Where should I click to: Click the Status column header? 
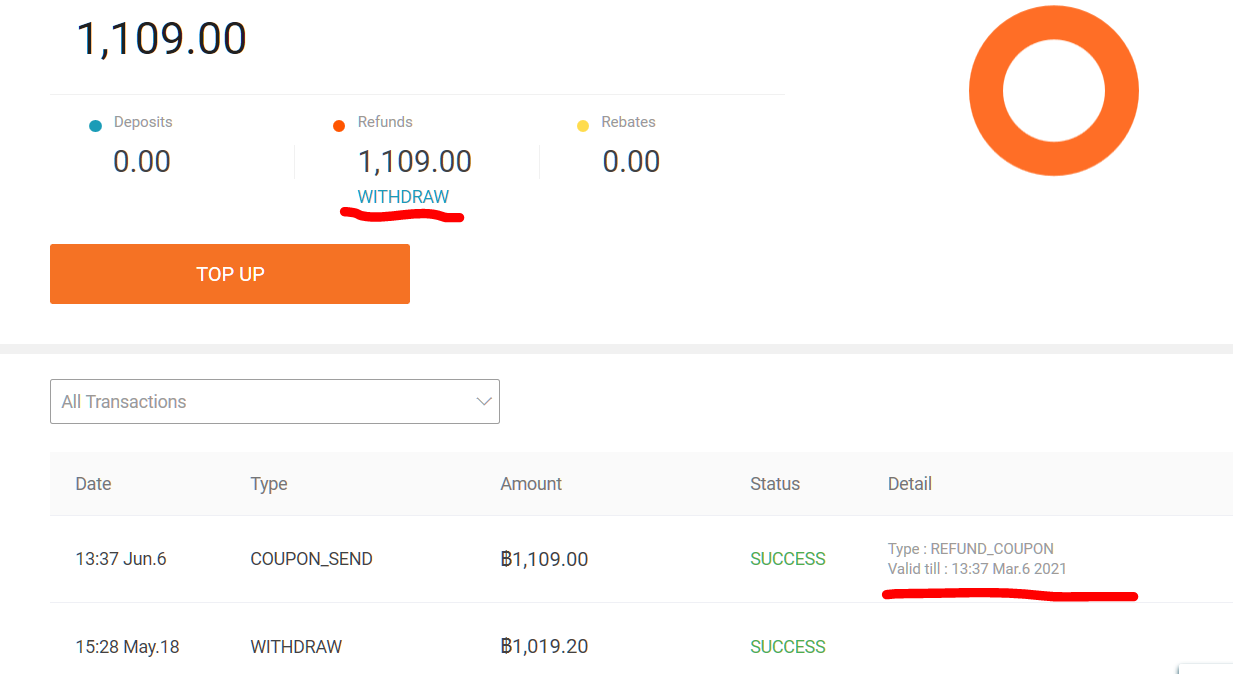pyautogui.click(x=775, y=484)
